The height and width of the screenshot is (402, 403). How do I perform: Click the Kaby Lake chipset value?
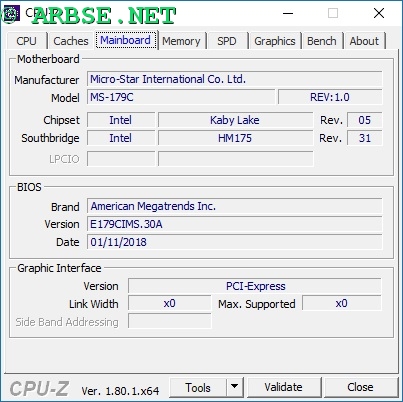235,120
